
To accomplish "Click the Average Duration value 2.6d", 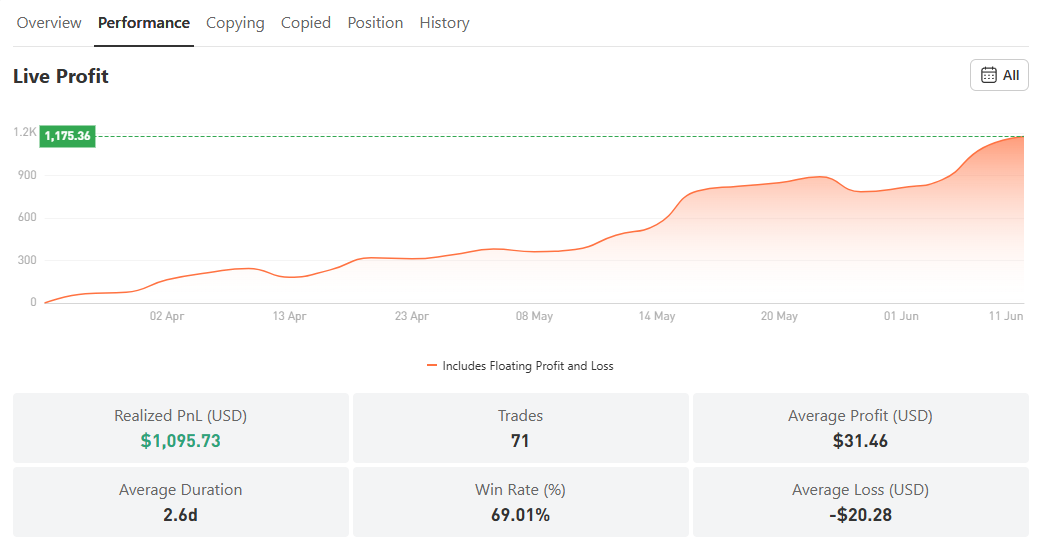I will (181, 515).
